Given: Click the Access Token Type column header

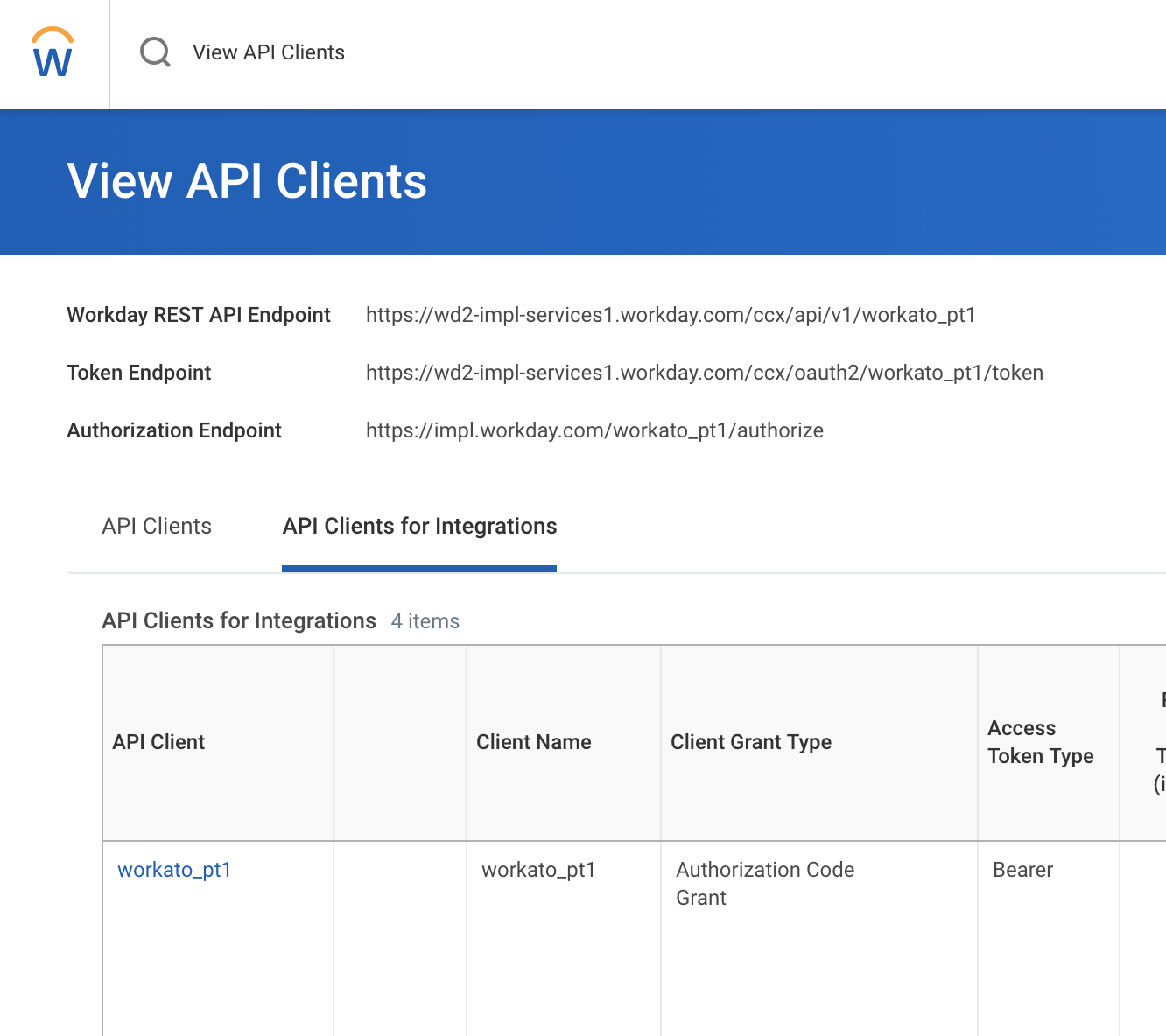Looking at the screenshot, I should pyautogui.click(x=1041, y=741).
